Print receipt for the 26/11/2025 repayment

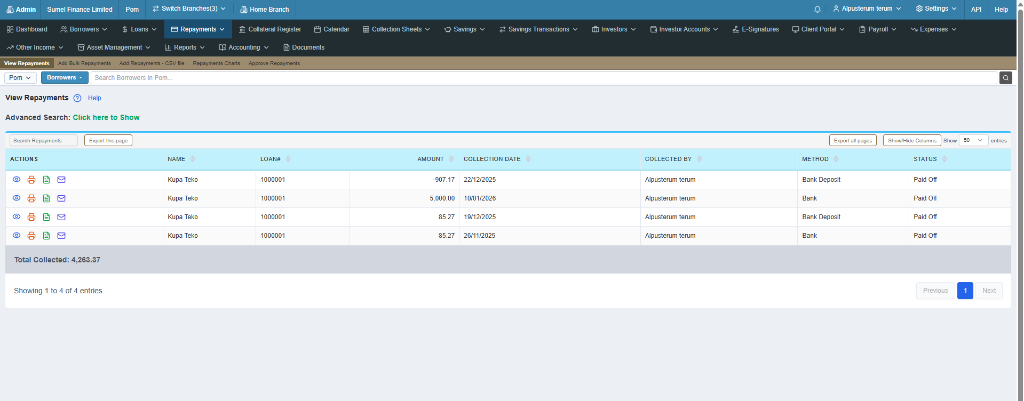pos(31,235)
